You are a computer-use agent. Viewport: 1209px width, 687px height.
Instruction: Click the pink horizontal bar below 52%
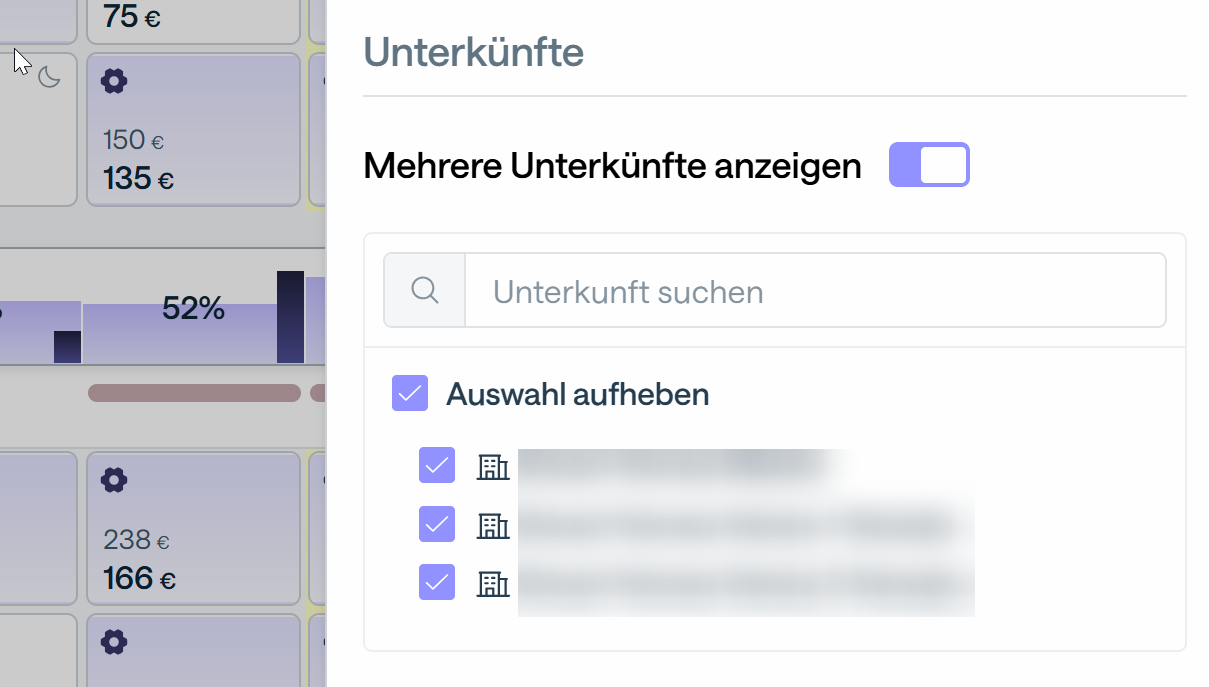[194, 393]
